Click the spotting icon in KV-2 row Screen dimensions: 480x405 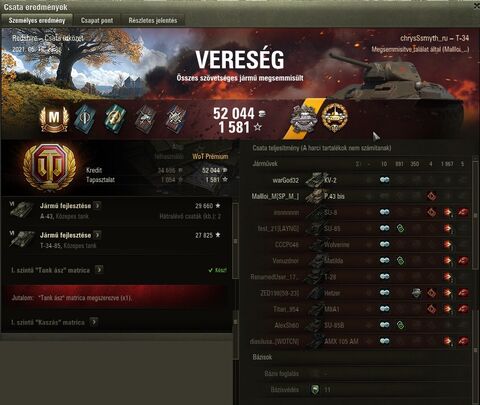(x=384, y=180)
